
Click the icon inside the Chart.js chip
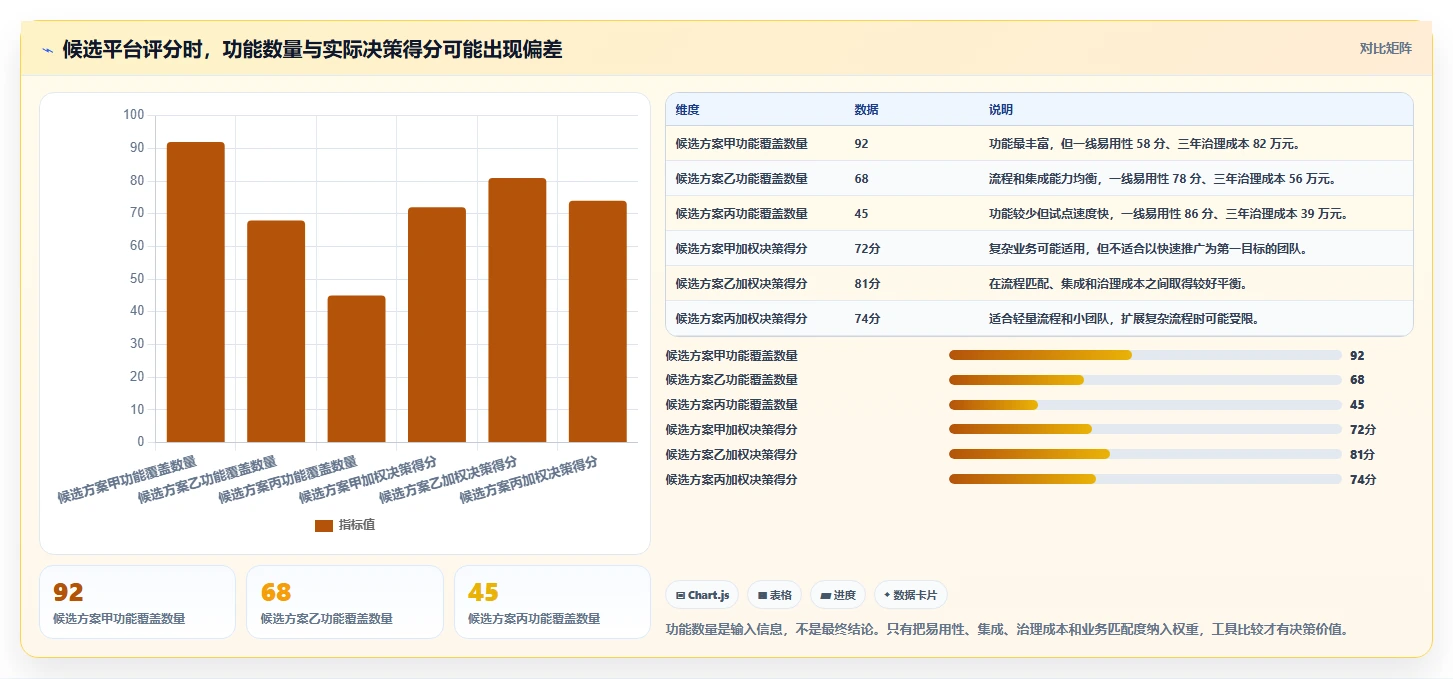(x=681, y=595)
